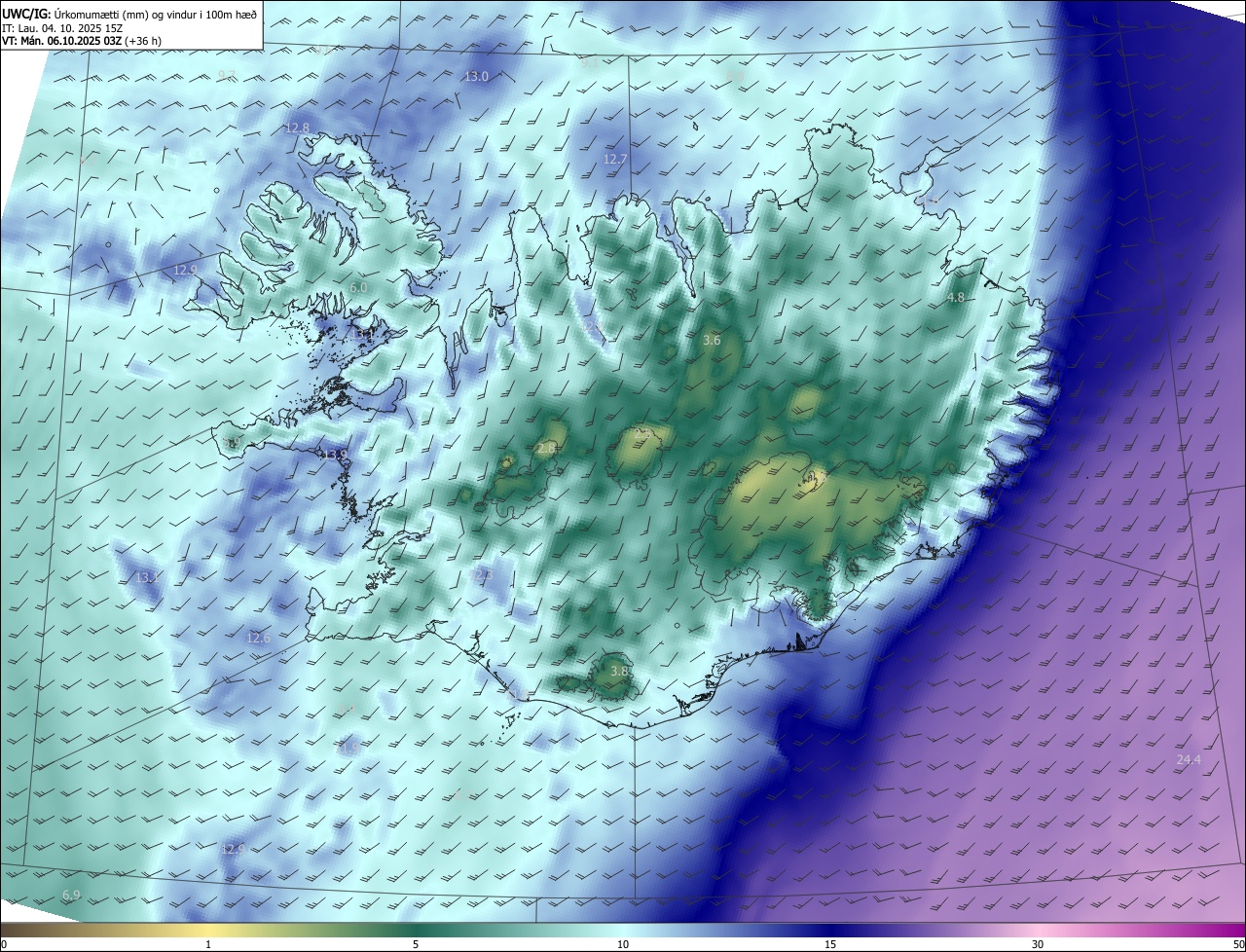Click the 12.6 value label
Viewport: 1246px width, 952px height.
(x=258, y=639)
